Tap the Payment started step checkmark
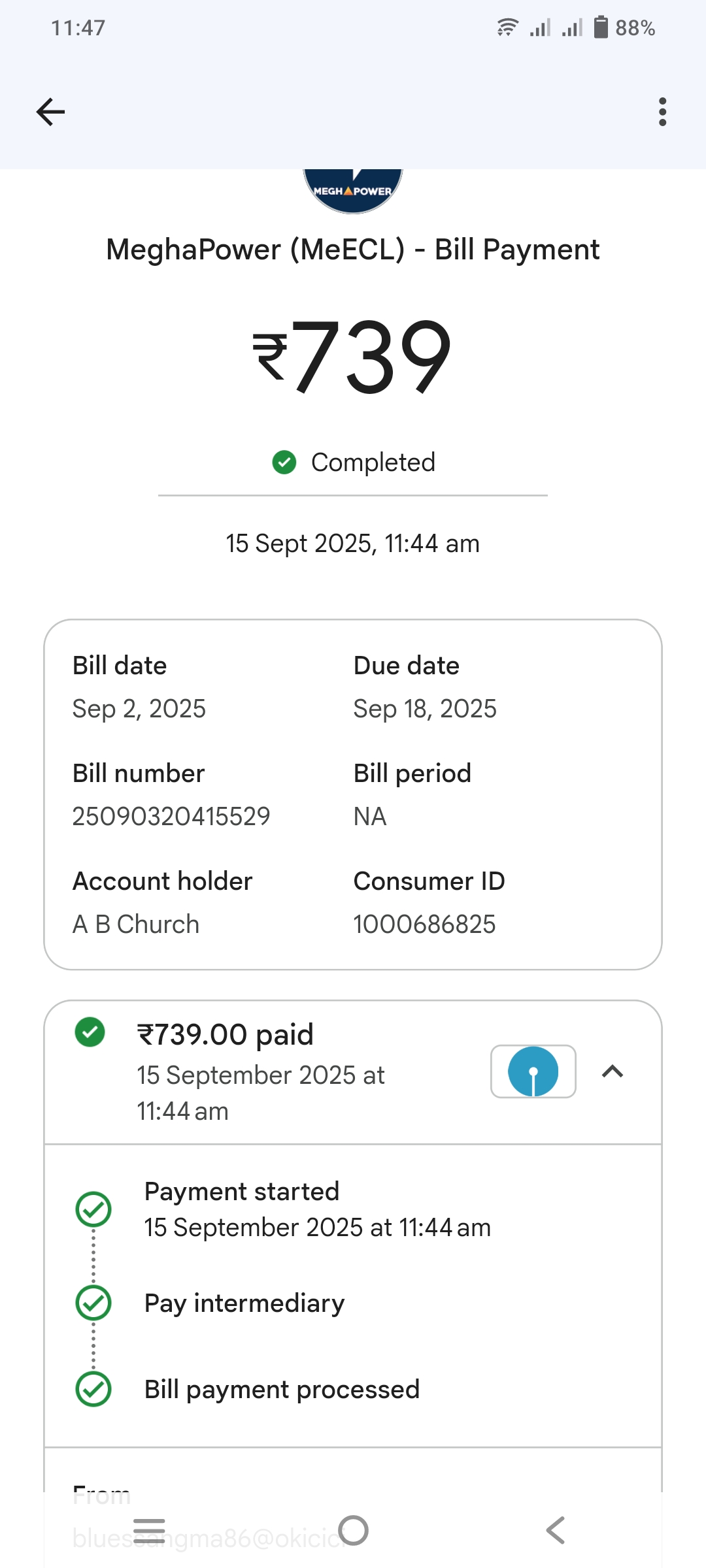Screen dimensions: 706x1568 (93, 1209)
